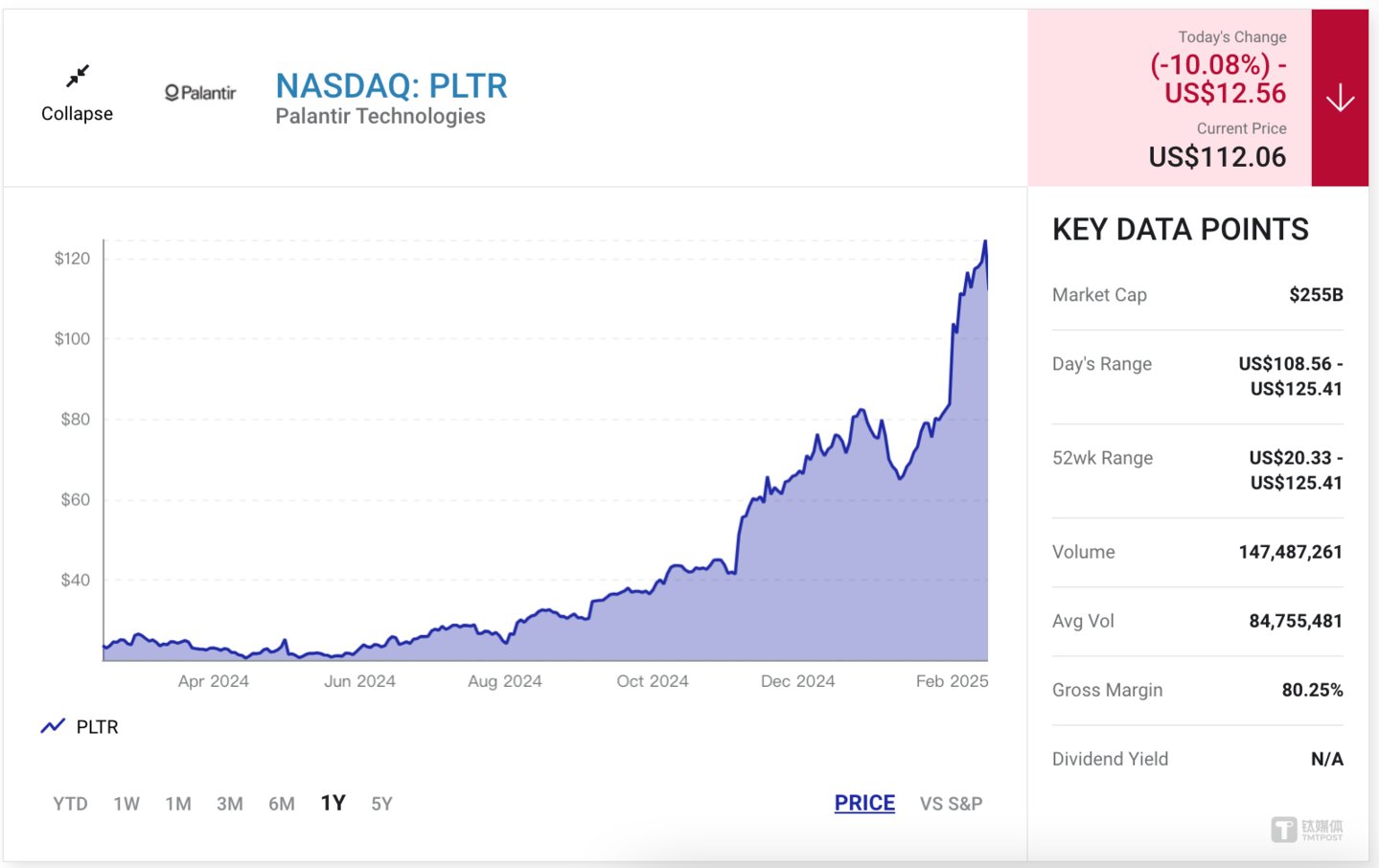Collapse the stock chart panel
The width and height of the screenshot is (1379, 868).
77,113
